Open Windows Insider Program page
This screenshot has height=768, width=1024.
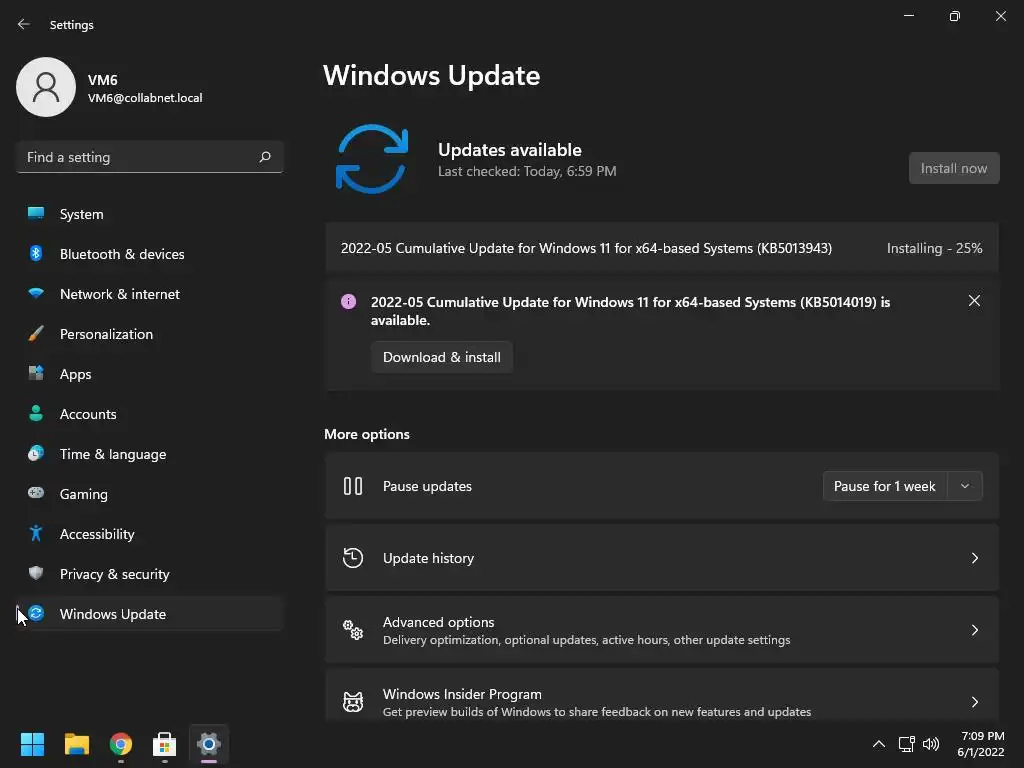[x=662, y=702]
